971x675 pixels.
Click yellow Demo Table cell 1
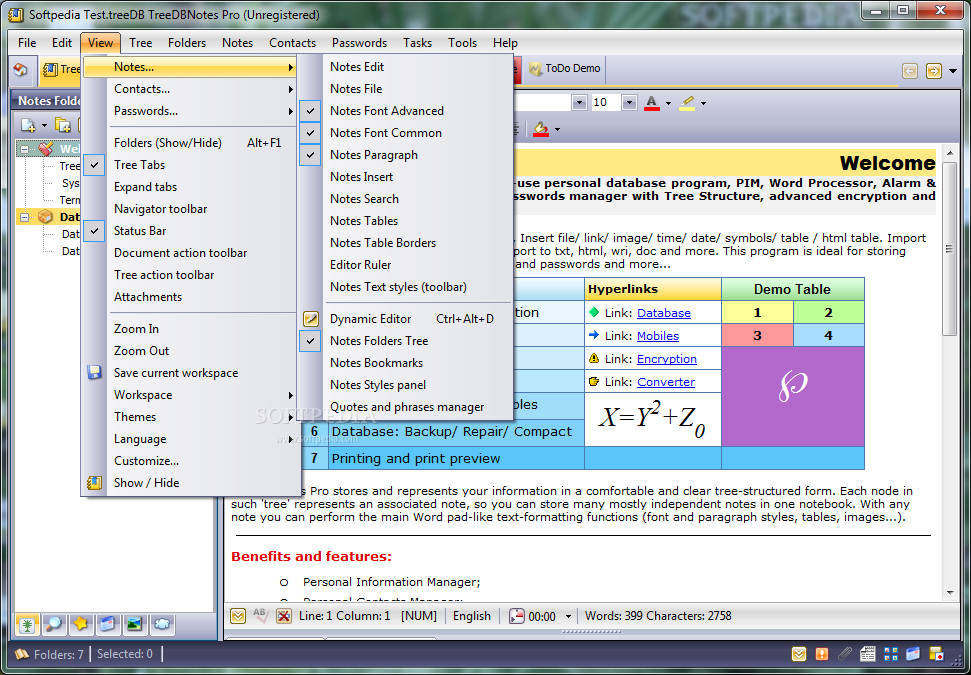coord(757,313)
